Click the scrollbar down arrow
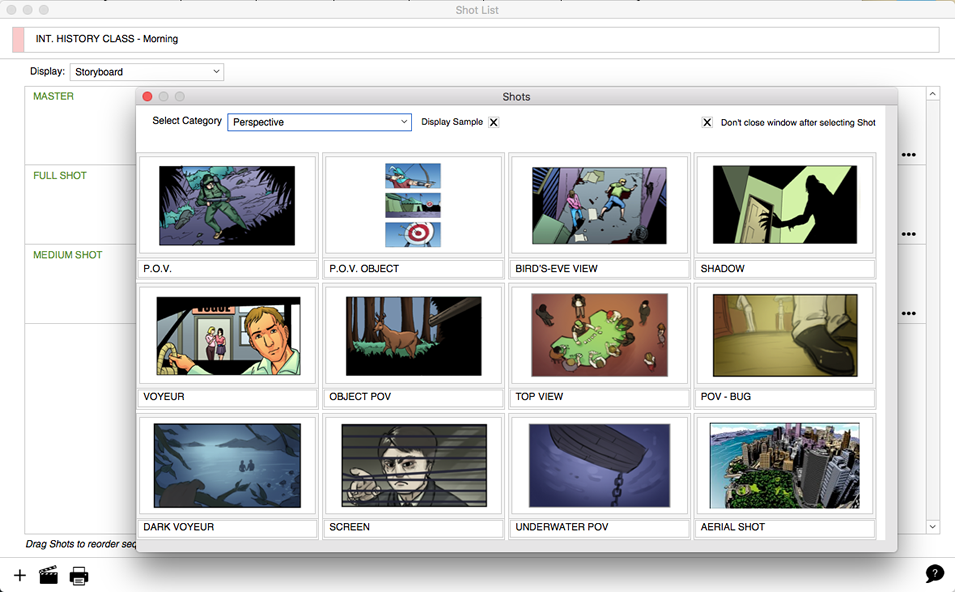The width and height of the screenshot is (955, 592). click(933, 526)
